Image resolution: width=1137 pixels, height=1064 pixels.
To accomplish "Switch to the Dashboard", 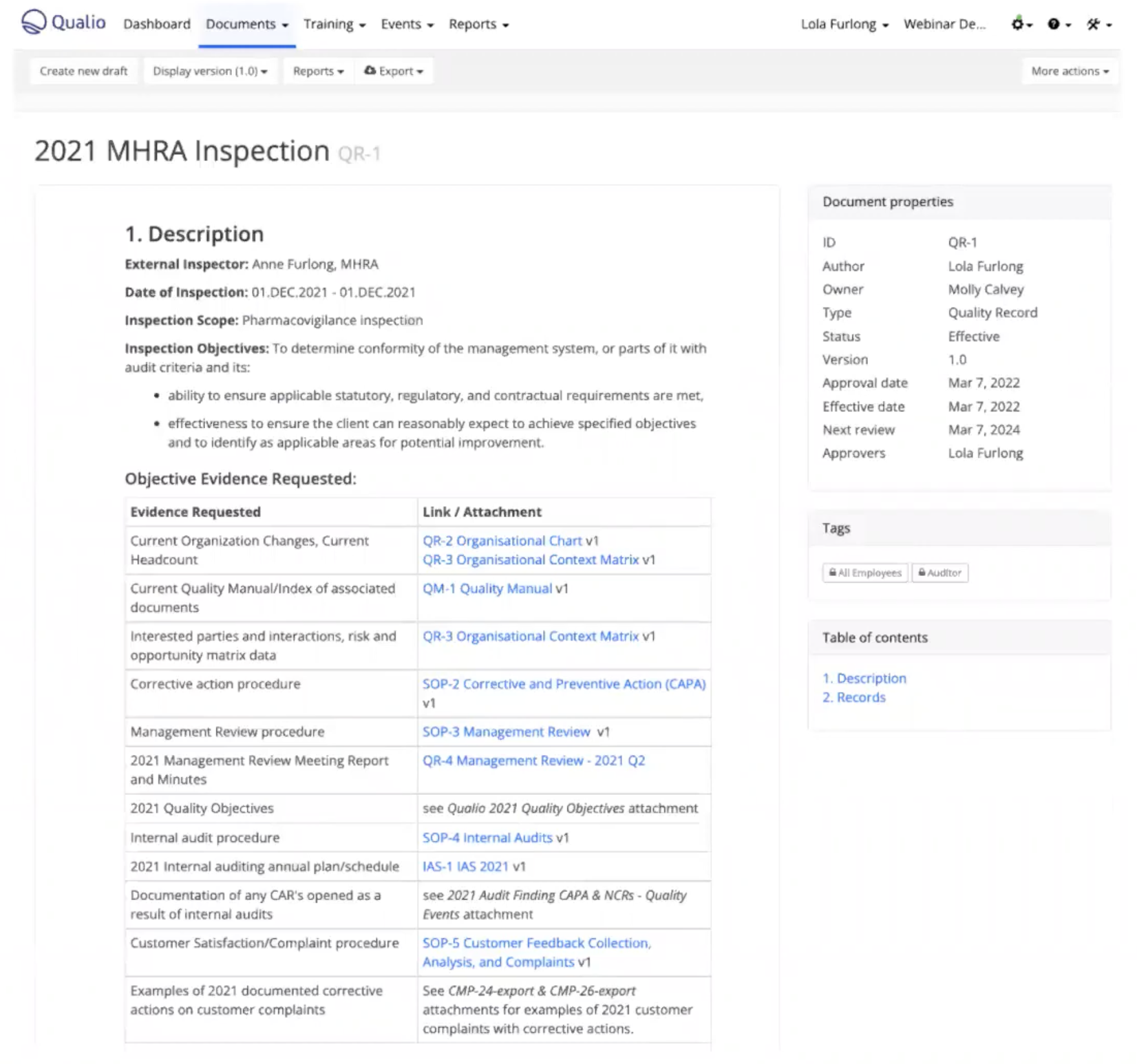I will [x=157, y=23].
